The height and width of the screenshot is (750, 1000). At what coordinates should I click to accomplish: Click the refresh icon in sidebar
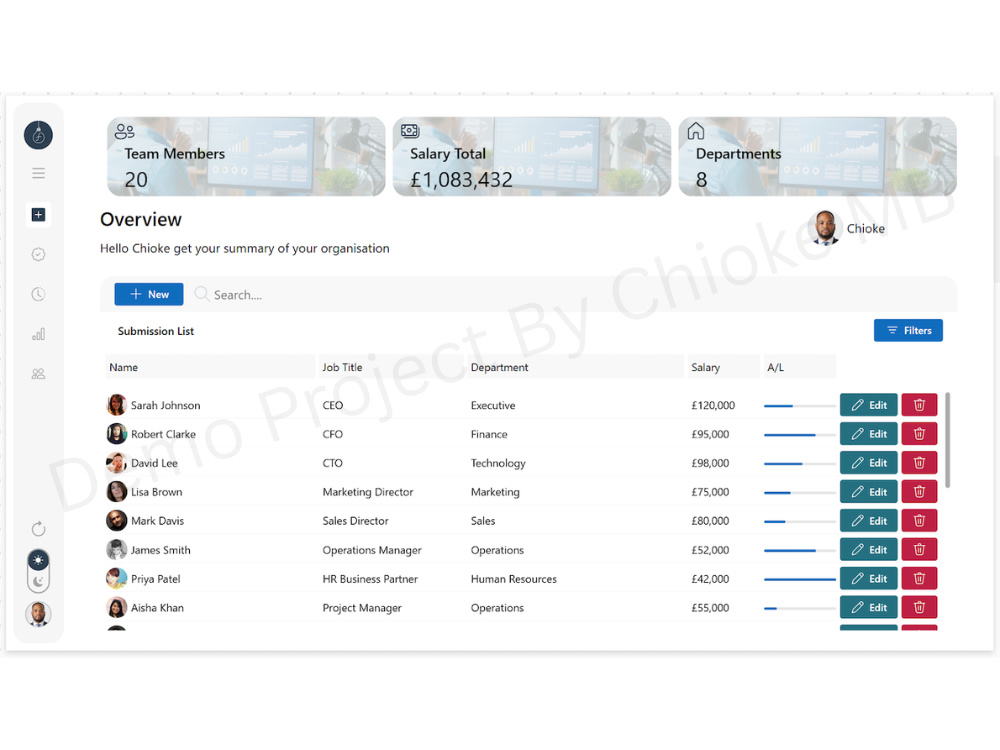pos(38,529)
